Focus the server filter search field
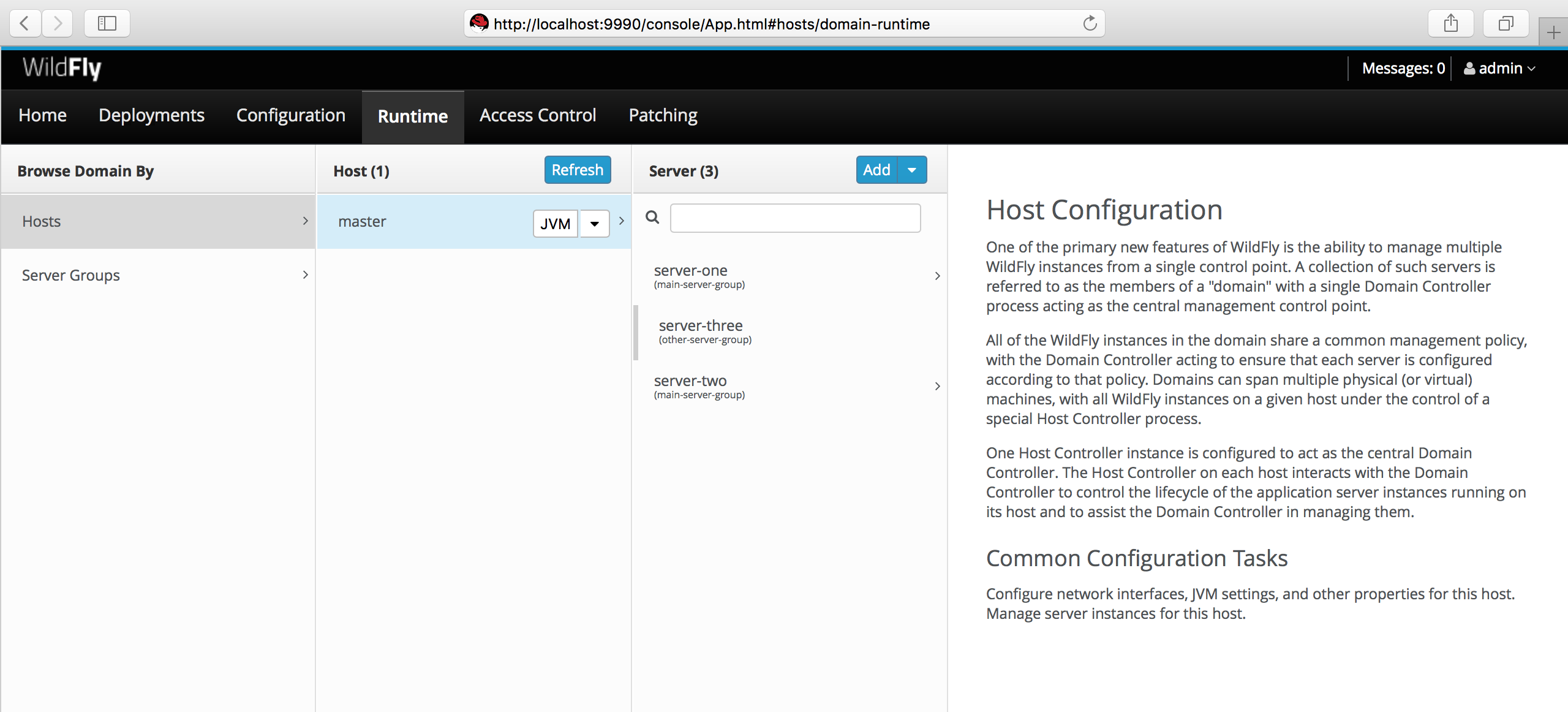This screenshot has width=1568, height=712. coord(795,218)
